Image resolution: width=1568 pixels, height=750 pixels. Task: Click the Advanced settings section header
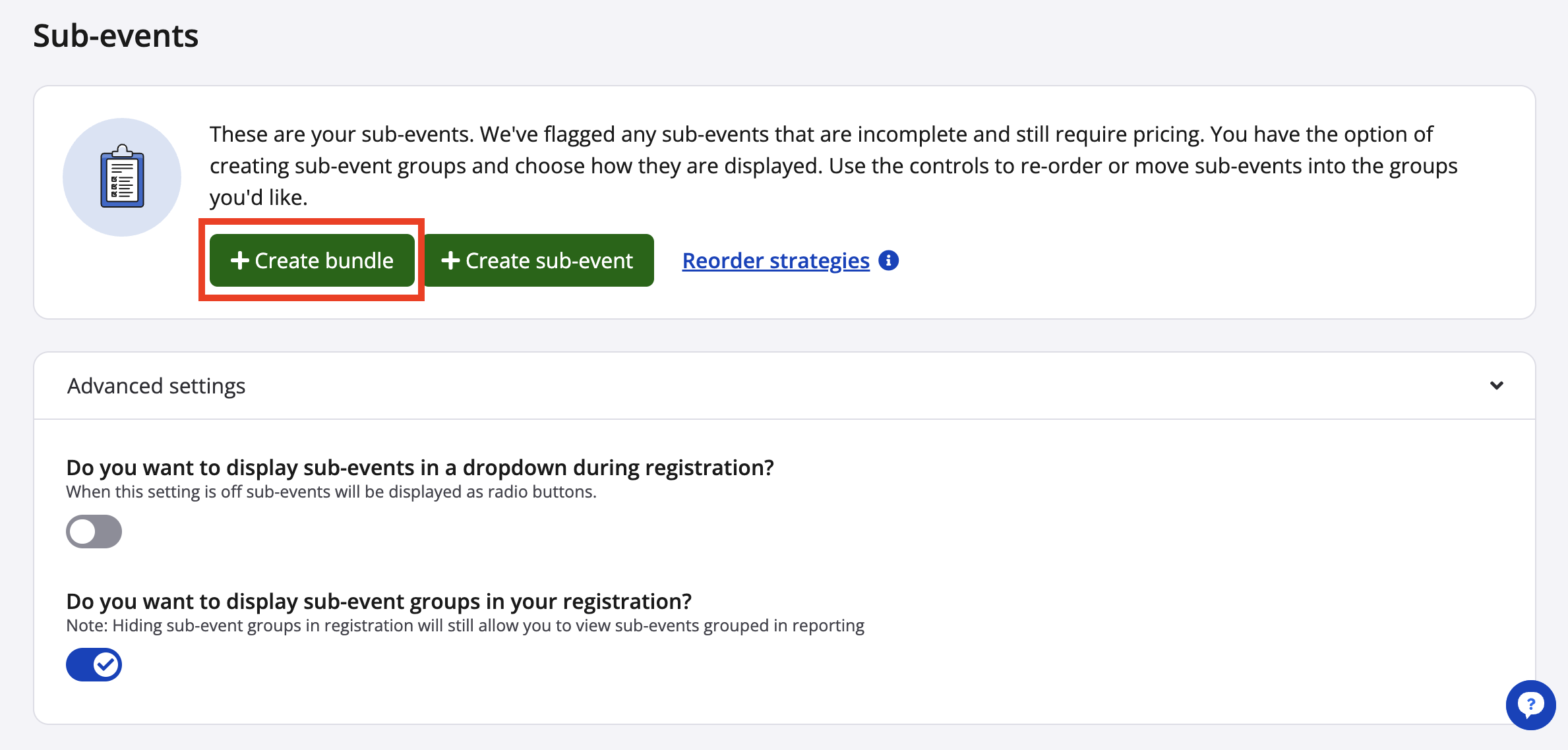pyautogui.click(x=156, y=386)
